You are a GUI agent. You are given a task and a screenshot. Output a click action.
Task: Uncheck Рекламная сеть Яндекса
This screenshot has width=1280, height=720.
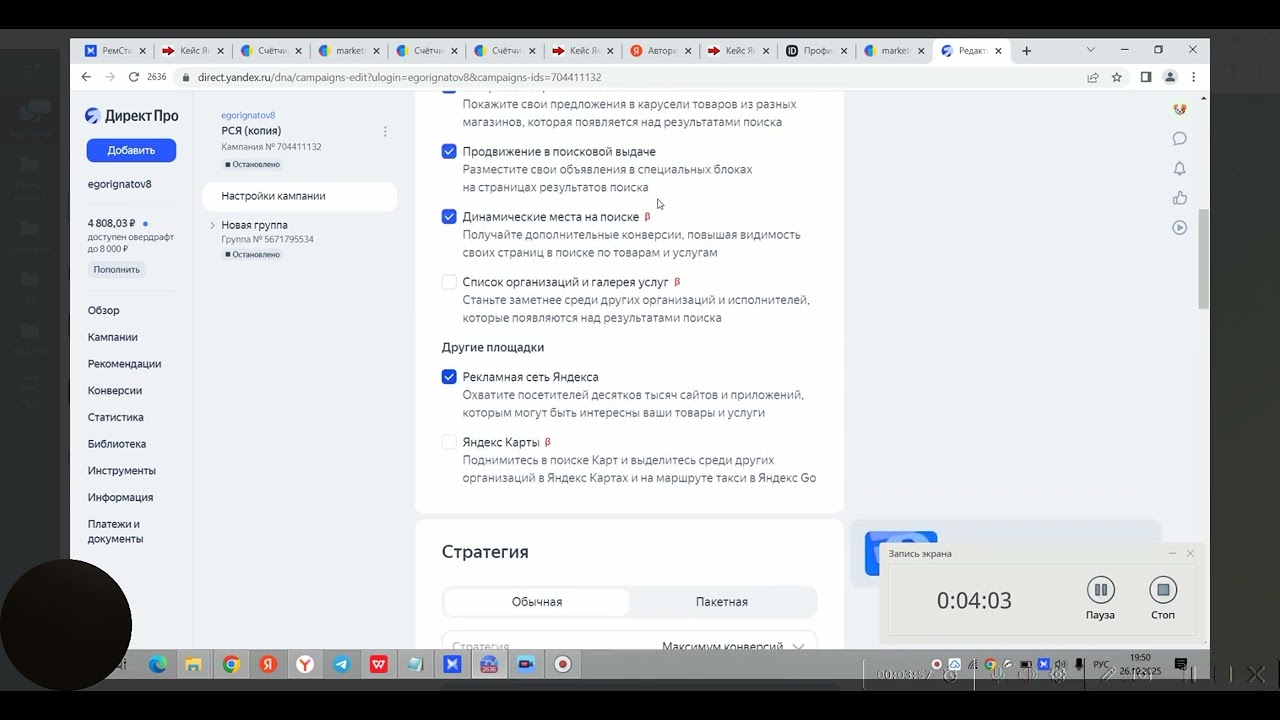click(x=449, y=377)
